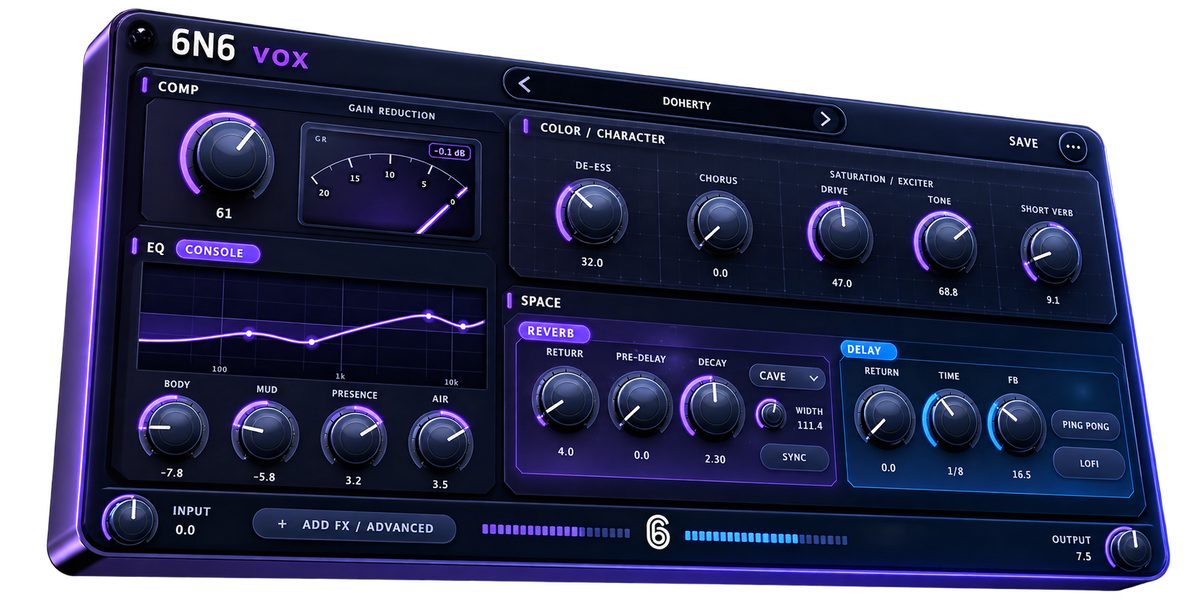Click the SHORT VERB knob
Screen dimensions: 1200x600
coord(1051,252)
